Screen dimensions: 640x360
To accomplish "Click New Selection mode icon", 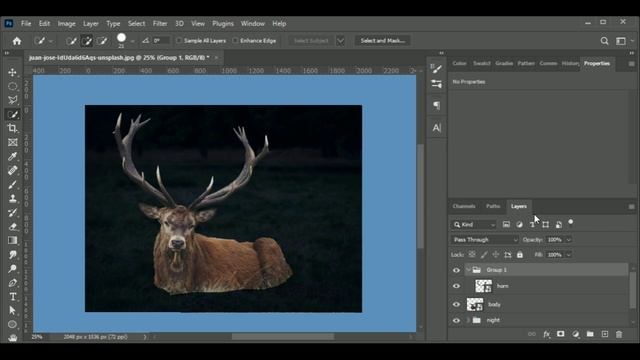I will [x=71, y=41].
